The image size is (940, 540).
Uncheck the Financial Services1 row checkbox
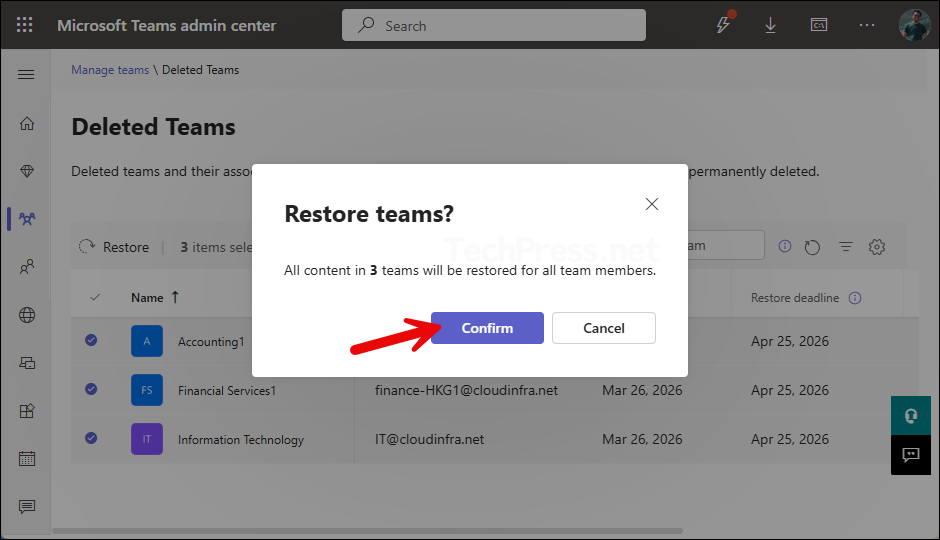point(91,389)
